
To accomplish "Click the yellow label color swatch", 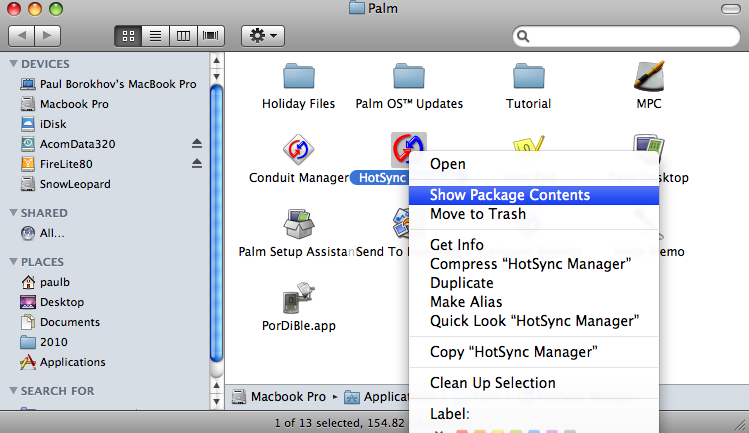I will (x=498, y=432).
